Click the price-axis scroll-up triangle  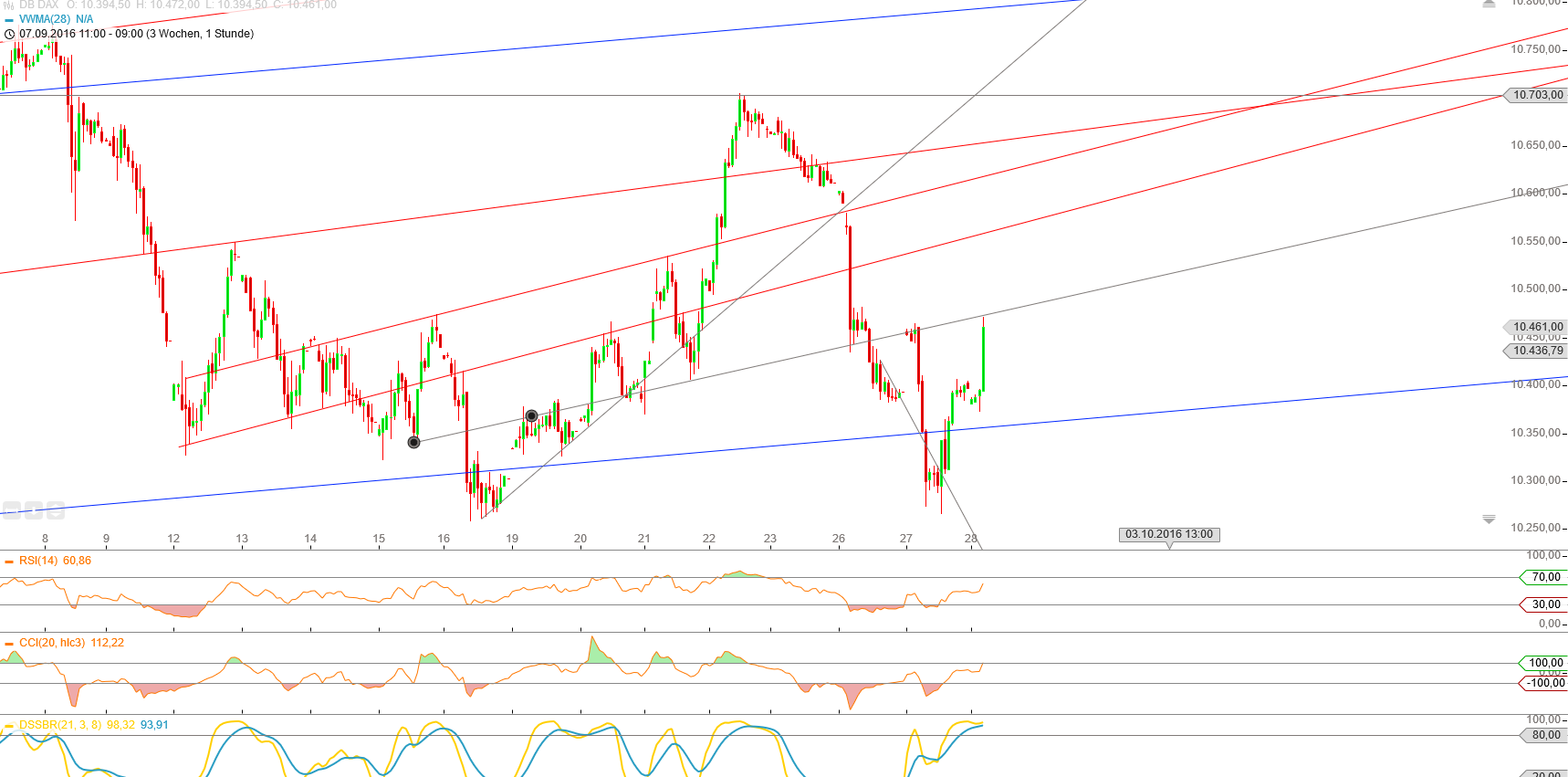pyautogui.click(x=1489, y=4)
